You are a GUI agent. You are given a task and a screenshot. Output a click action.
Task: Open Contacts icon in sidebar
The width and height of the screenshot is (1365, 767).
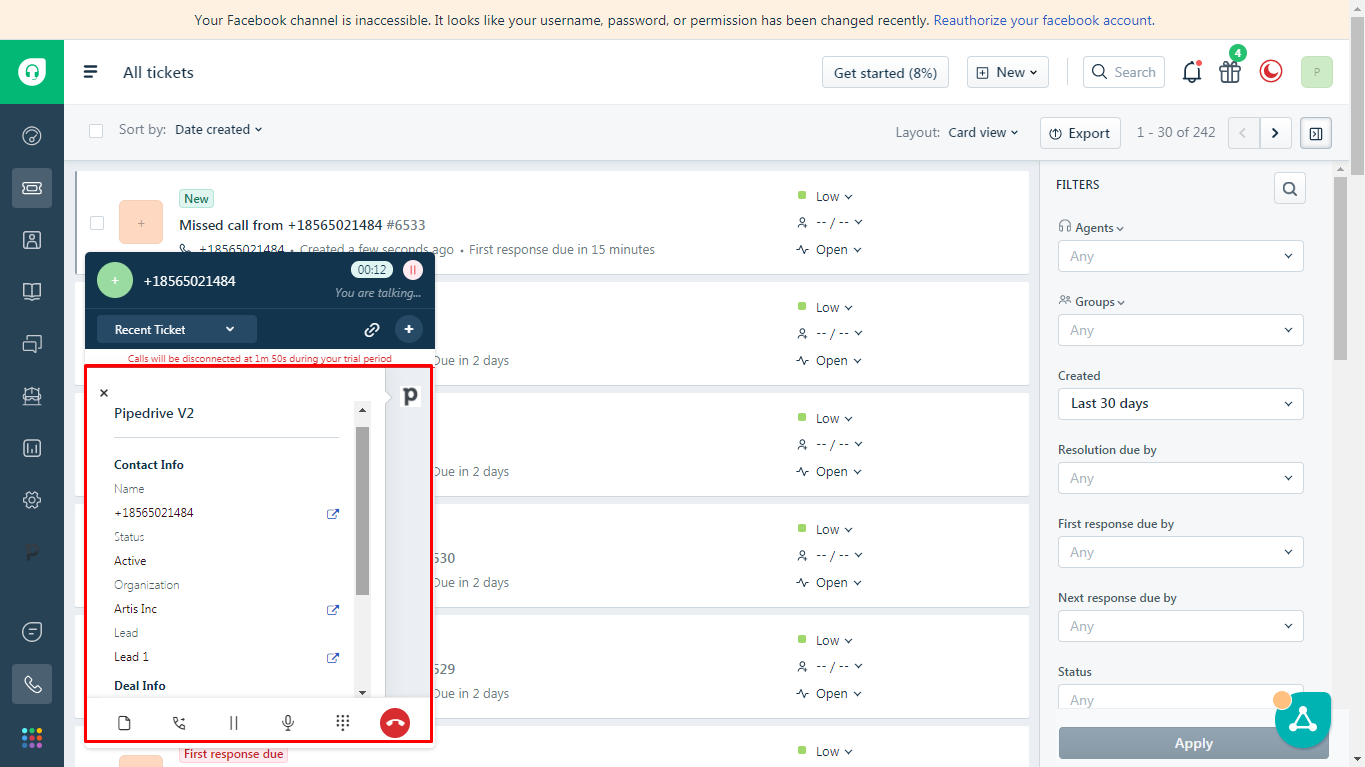tap(32, 240)
